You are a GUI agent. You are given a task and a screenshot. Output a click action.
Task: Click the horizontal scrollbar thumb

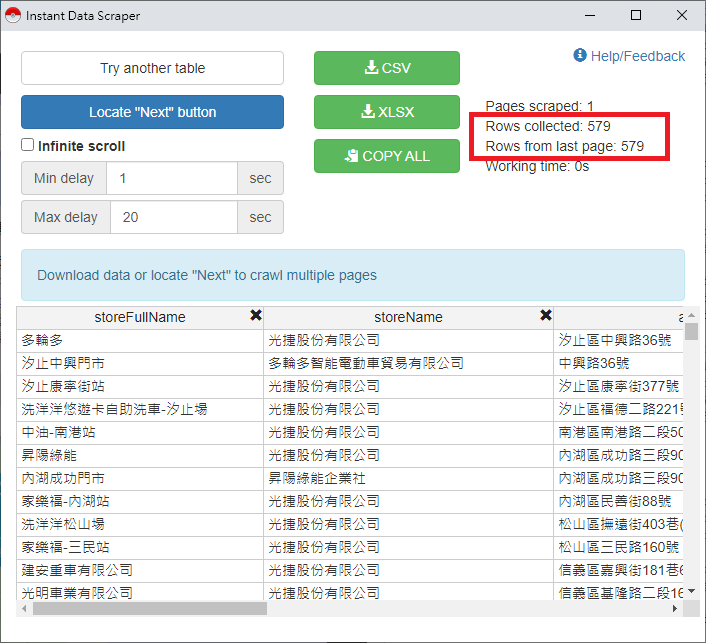click(150, 609)
